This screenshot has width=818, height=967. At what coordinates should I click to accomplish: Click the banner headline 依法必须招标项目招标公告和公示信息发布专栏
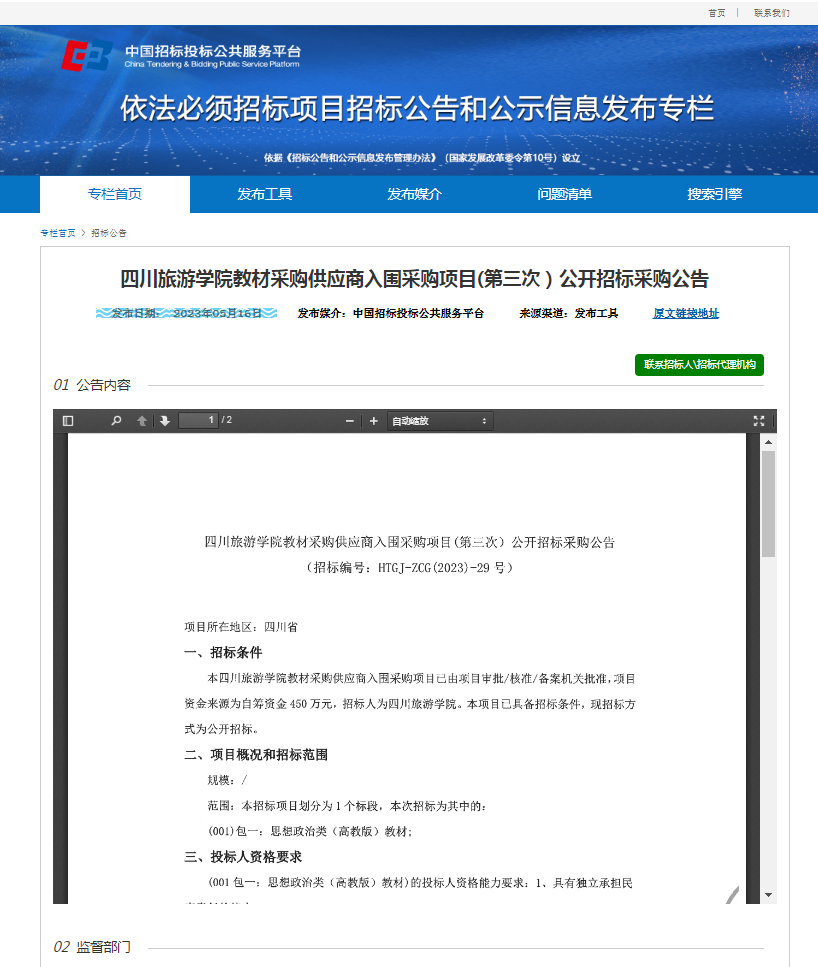click(x=417, y=109)
